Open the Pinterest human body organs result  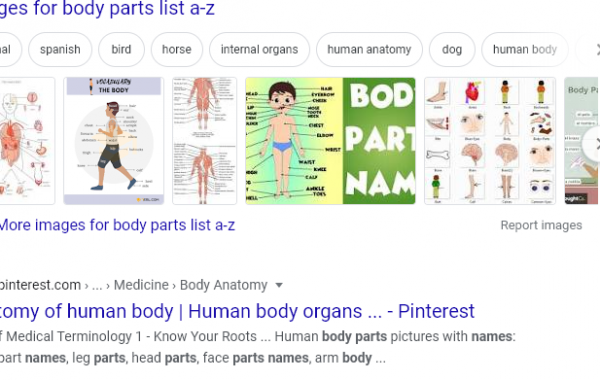237,311
